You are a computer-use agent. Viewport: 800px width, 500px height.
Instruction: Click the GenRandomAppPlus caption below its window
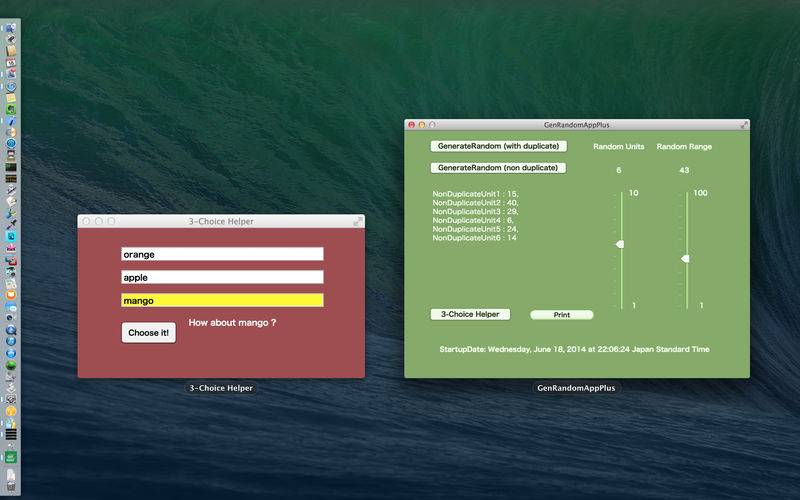pyautogui.click(x=576, y=388)
